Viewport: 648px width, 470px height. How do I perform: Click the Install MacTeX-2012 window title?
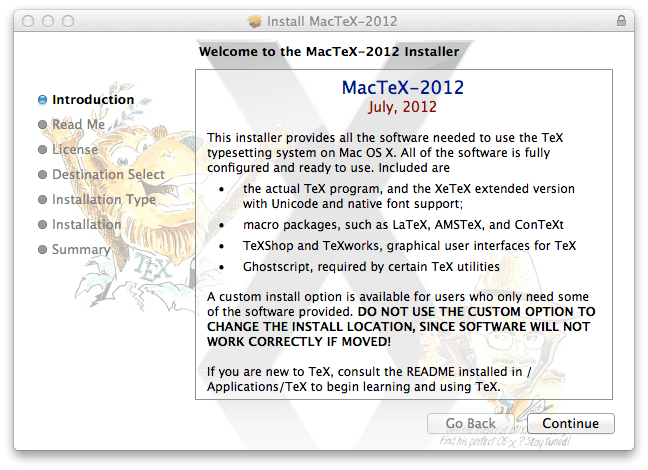click(332, 21)
